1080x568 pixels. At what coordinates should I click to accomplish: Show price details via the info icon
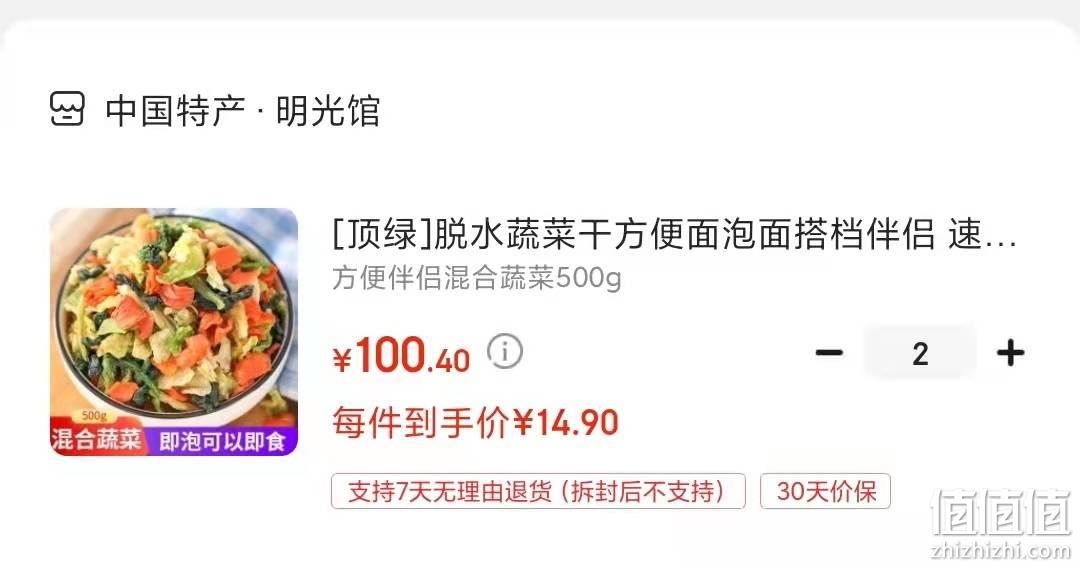point(505,352)
